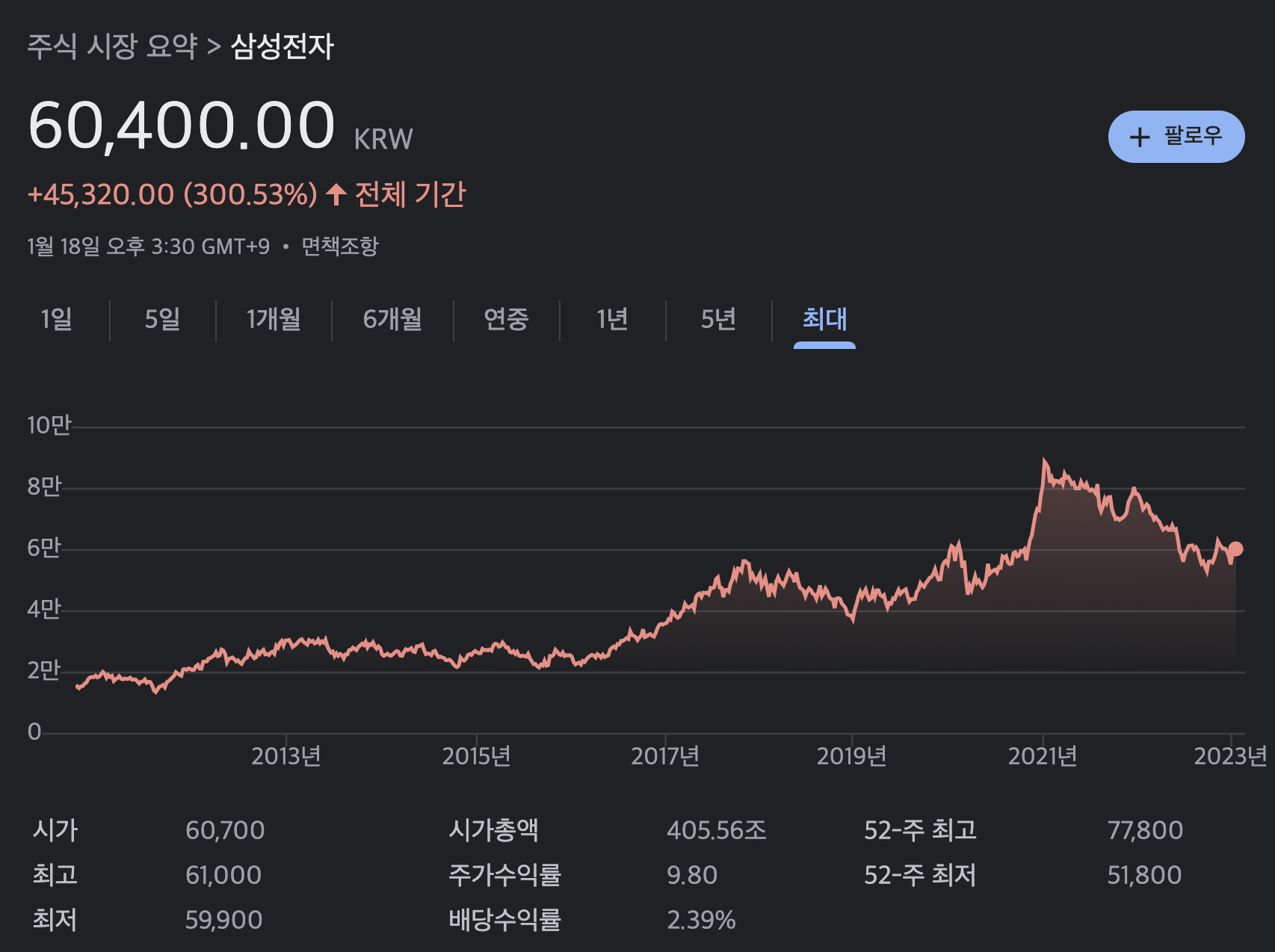Click the 60,400.00 price value
This screenshot has width=1275, height=952.
tap(182, 125)
